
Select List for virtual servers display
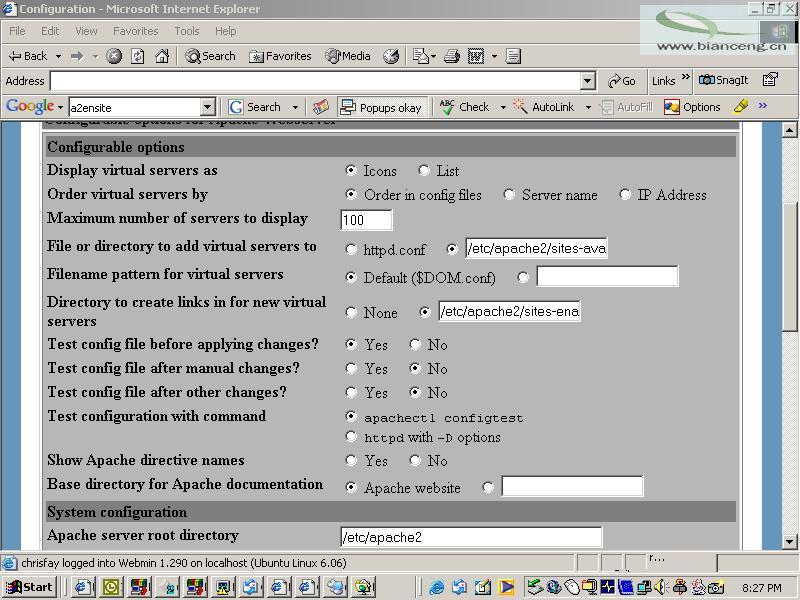pyautogui.click(x=424, y=170)
